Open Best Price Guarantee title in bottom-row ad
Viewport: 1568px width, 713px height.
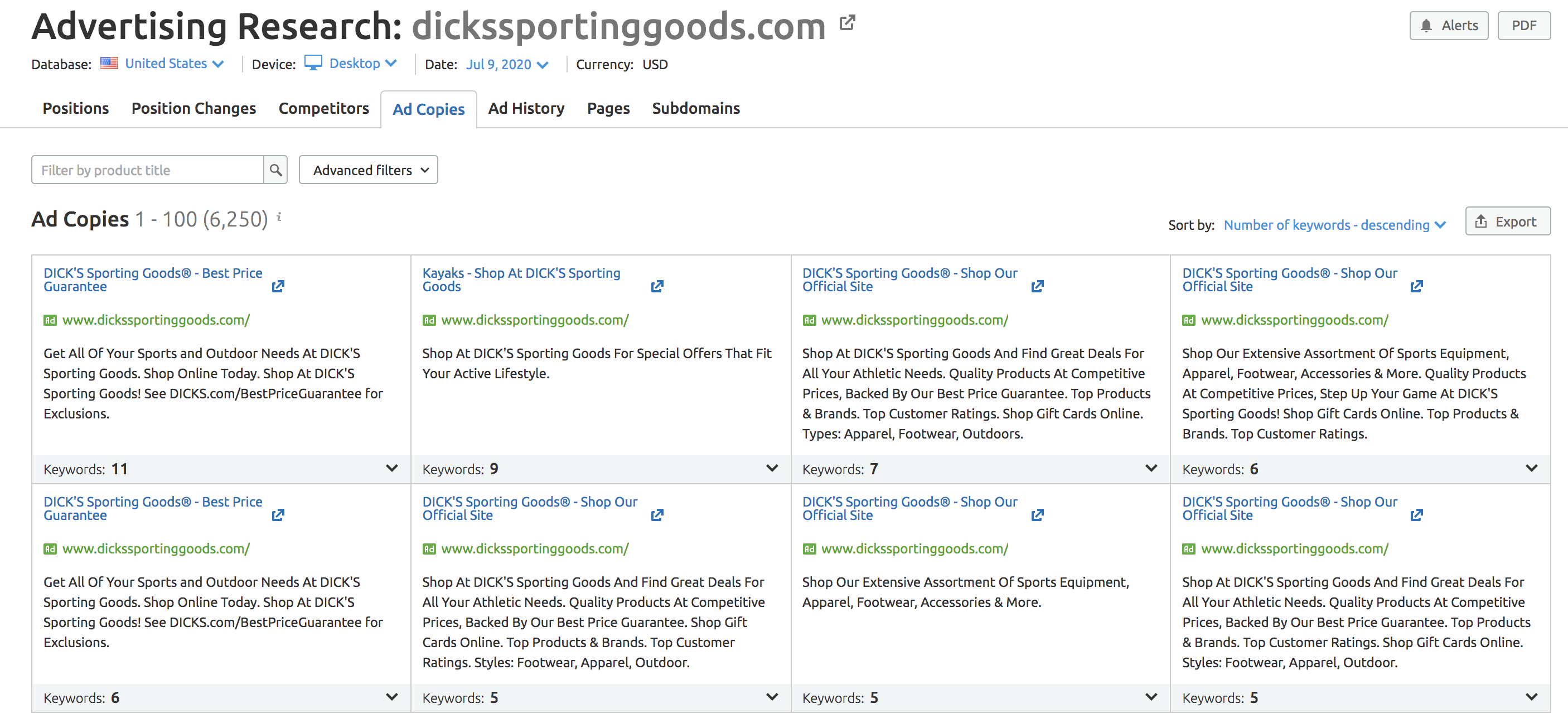tap(153, 508)
